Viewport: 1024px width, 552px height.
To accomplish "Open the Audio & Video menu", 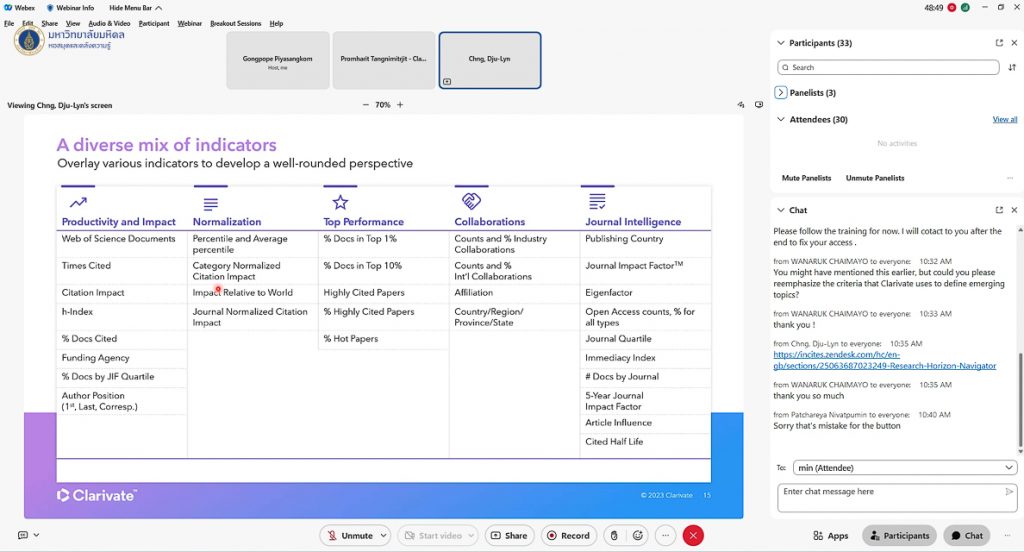I will [x=109, y=23].
